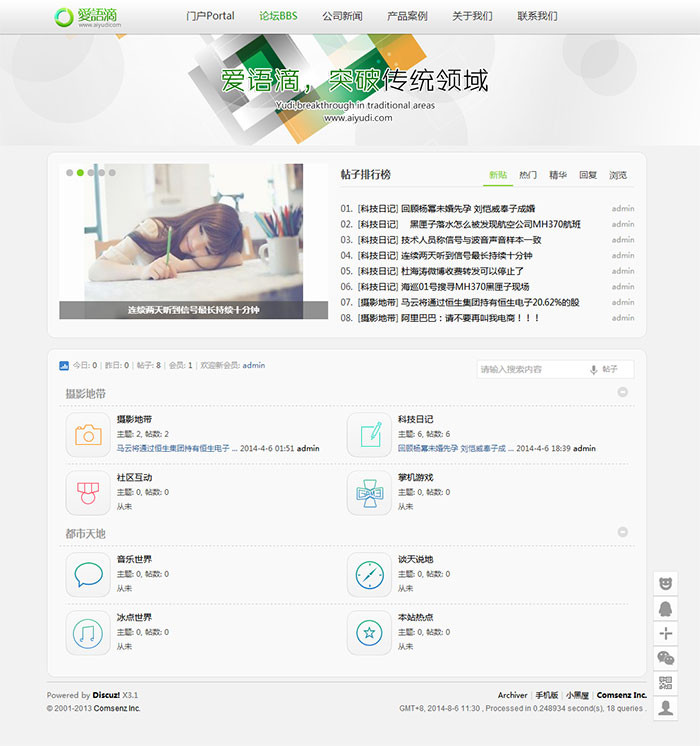Open the 公司新闻 menu item
This screenshot has width=700, height=746.
pos(342,16)
